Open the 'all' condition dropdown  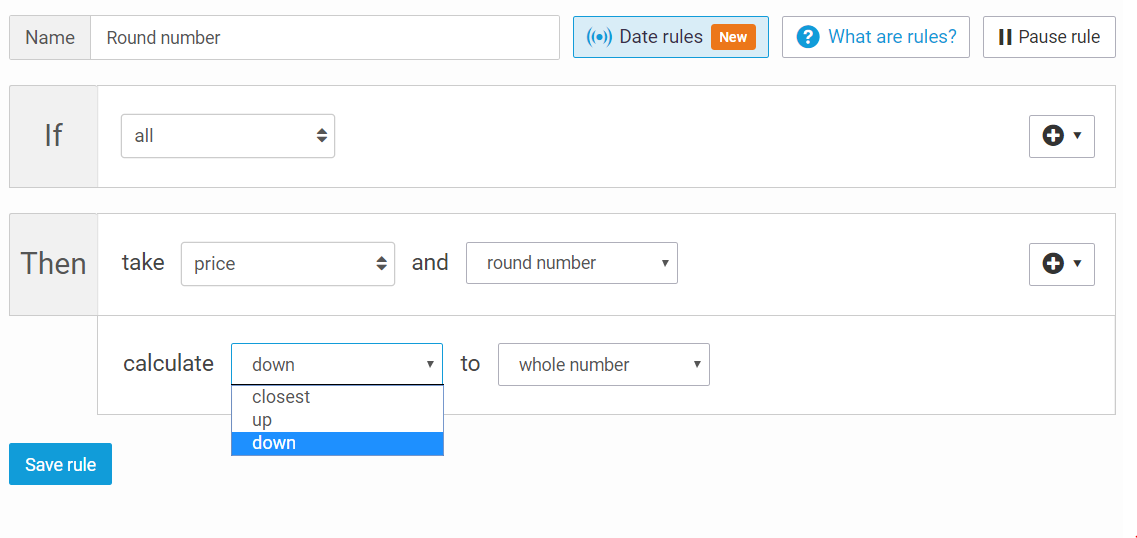coord(228,136)
